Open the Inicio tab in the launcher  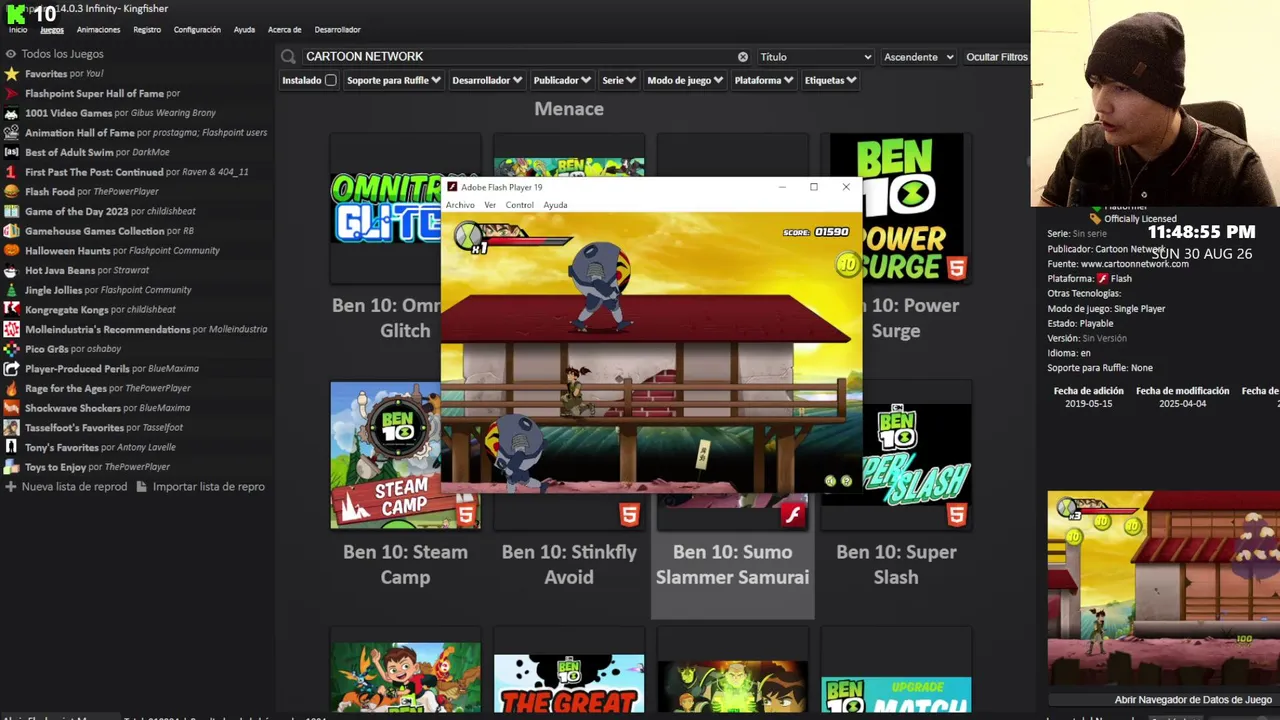click(x=18, y=30)
